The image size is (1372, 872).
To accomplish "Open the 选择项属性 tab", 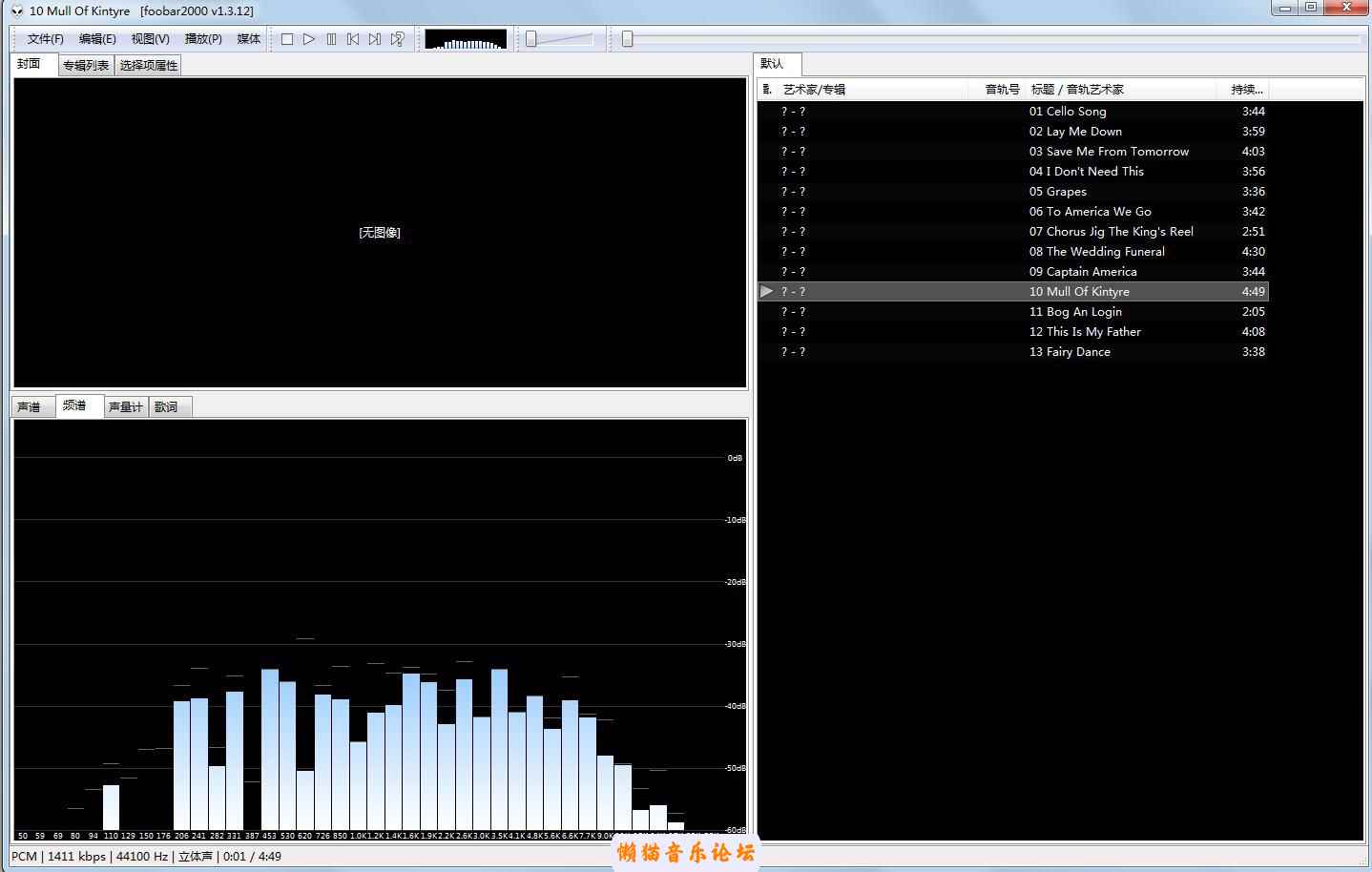I will coord(149,65).
